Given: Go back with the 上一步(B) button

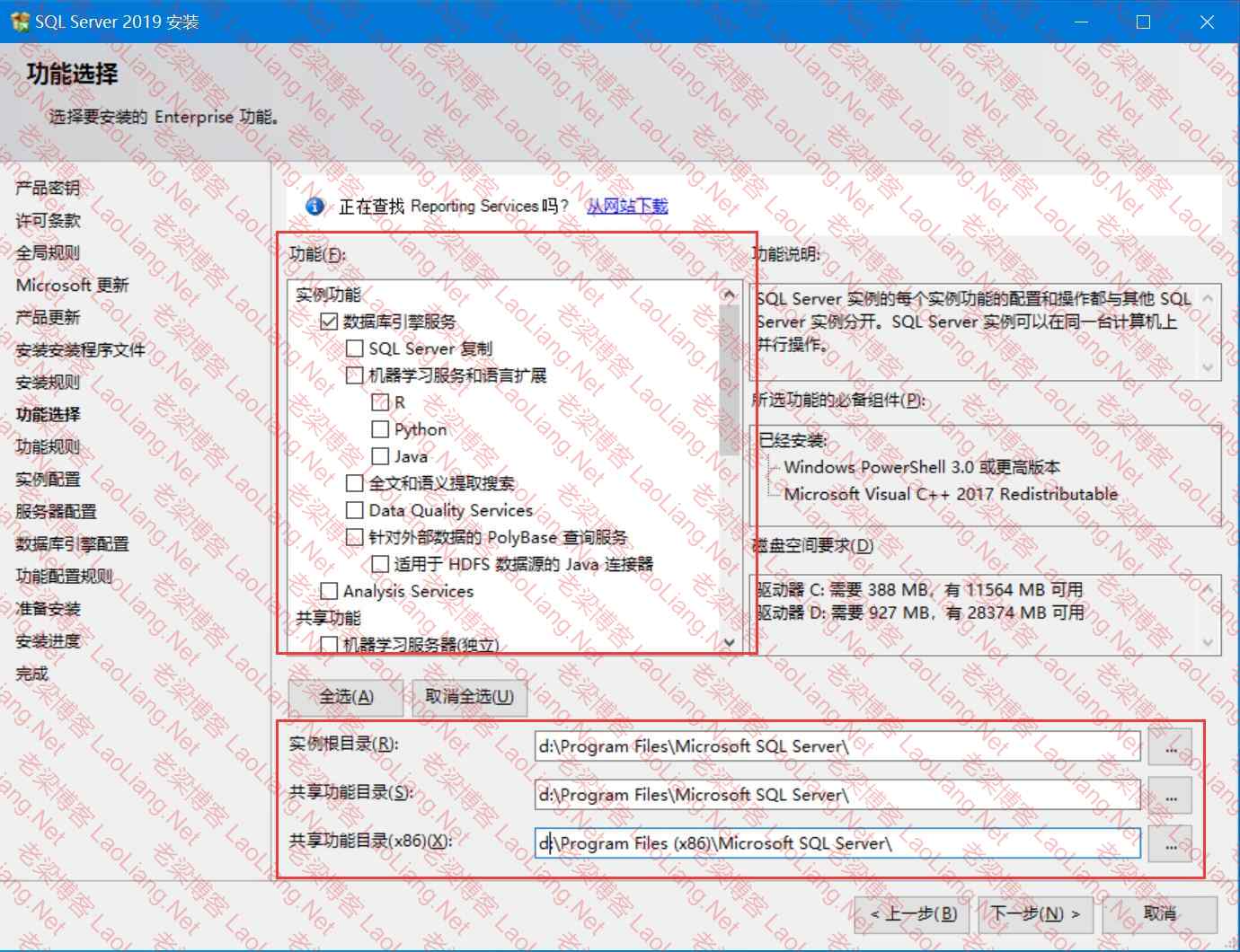Looking at the screenshot, I should tap(912, 914).
